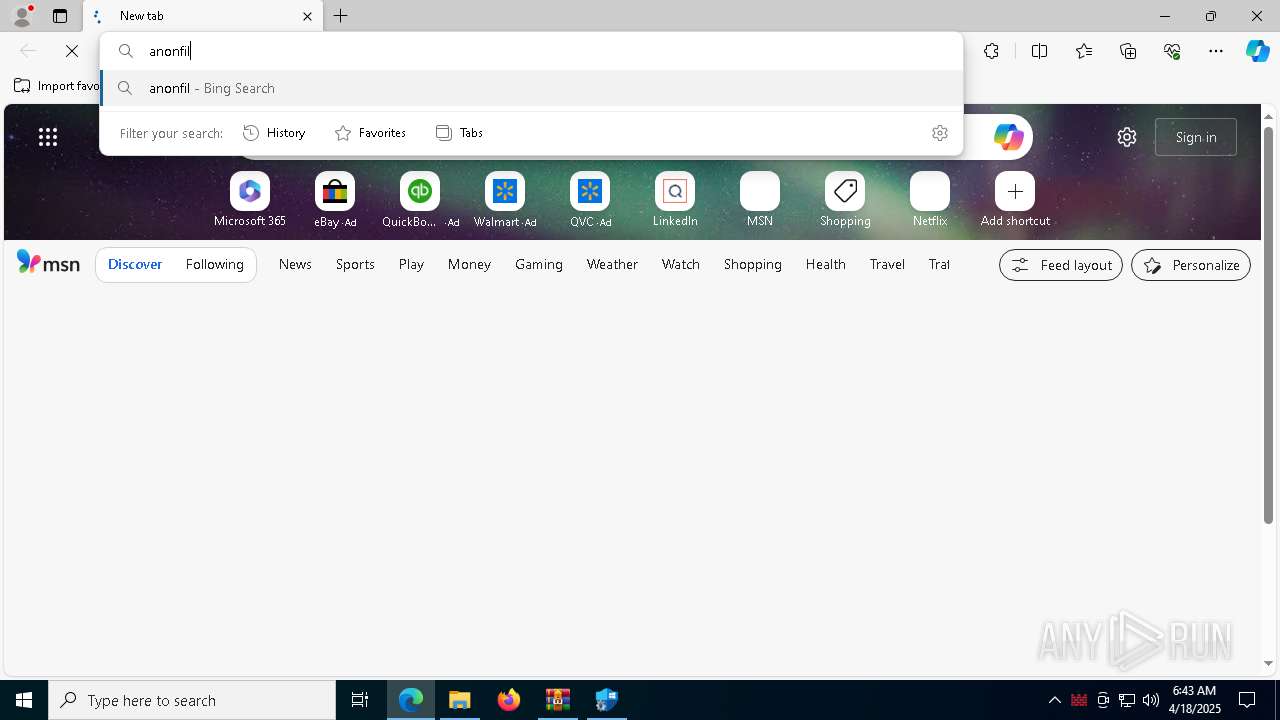The image size is (1280, 720).
Task: Open the Watch category
Action: [x=681, y=265]
